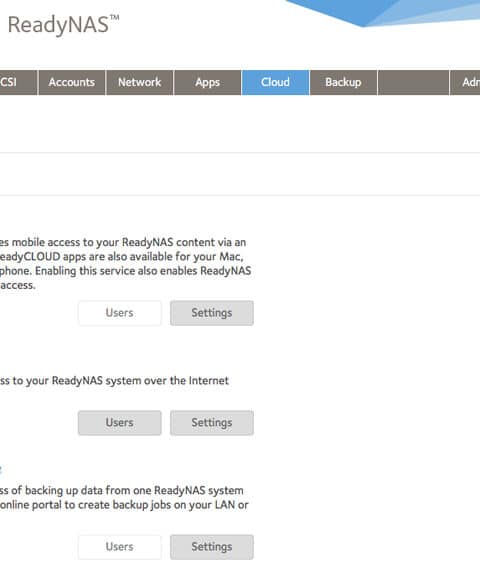Image resolution: width=480 pixels, height=576 pixels.
Task: Click text 'online portal to create backup jobs'
Action: (86, 505)
